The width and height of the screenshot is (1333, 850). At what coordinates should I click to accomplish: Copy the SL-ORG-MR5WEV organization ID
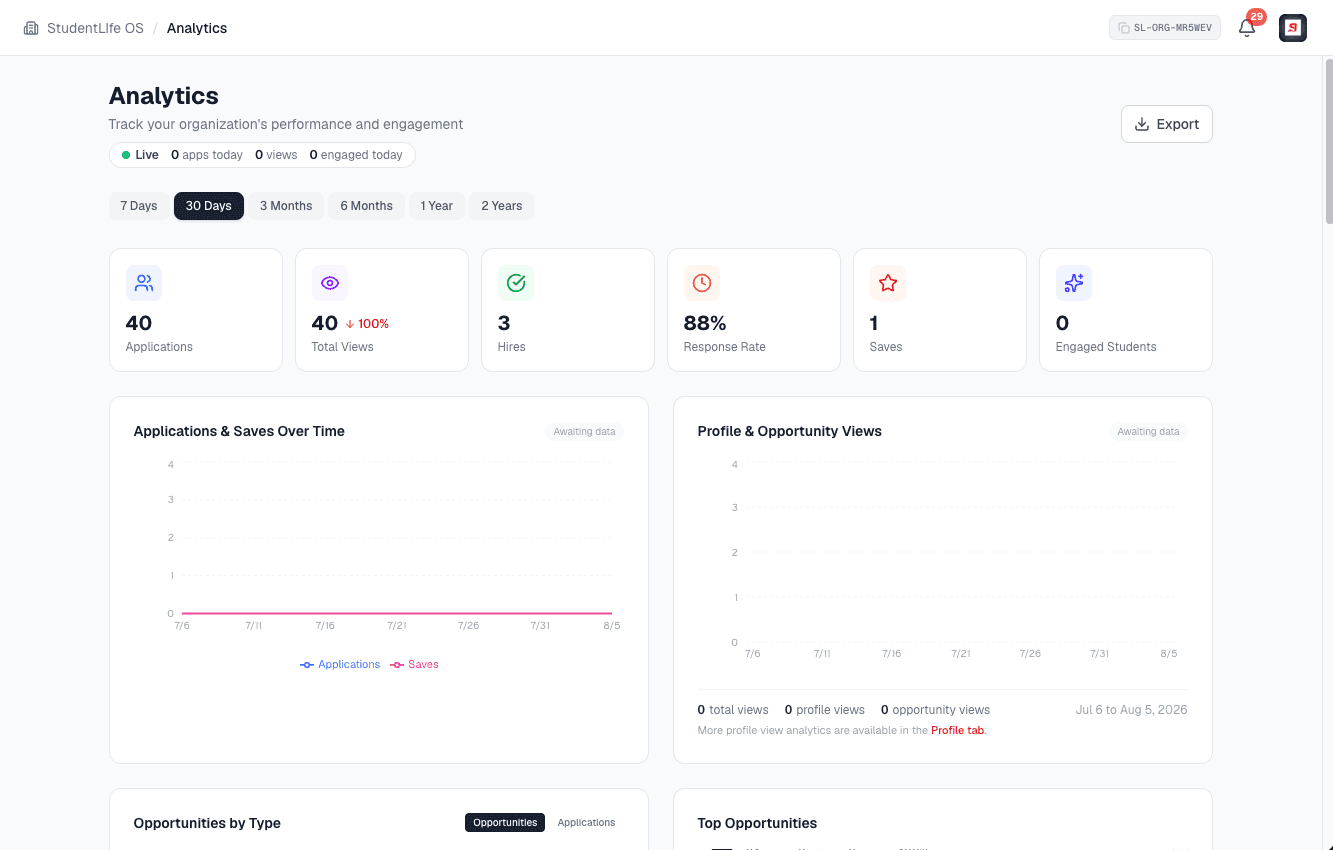click(1165, 28)
